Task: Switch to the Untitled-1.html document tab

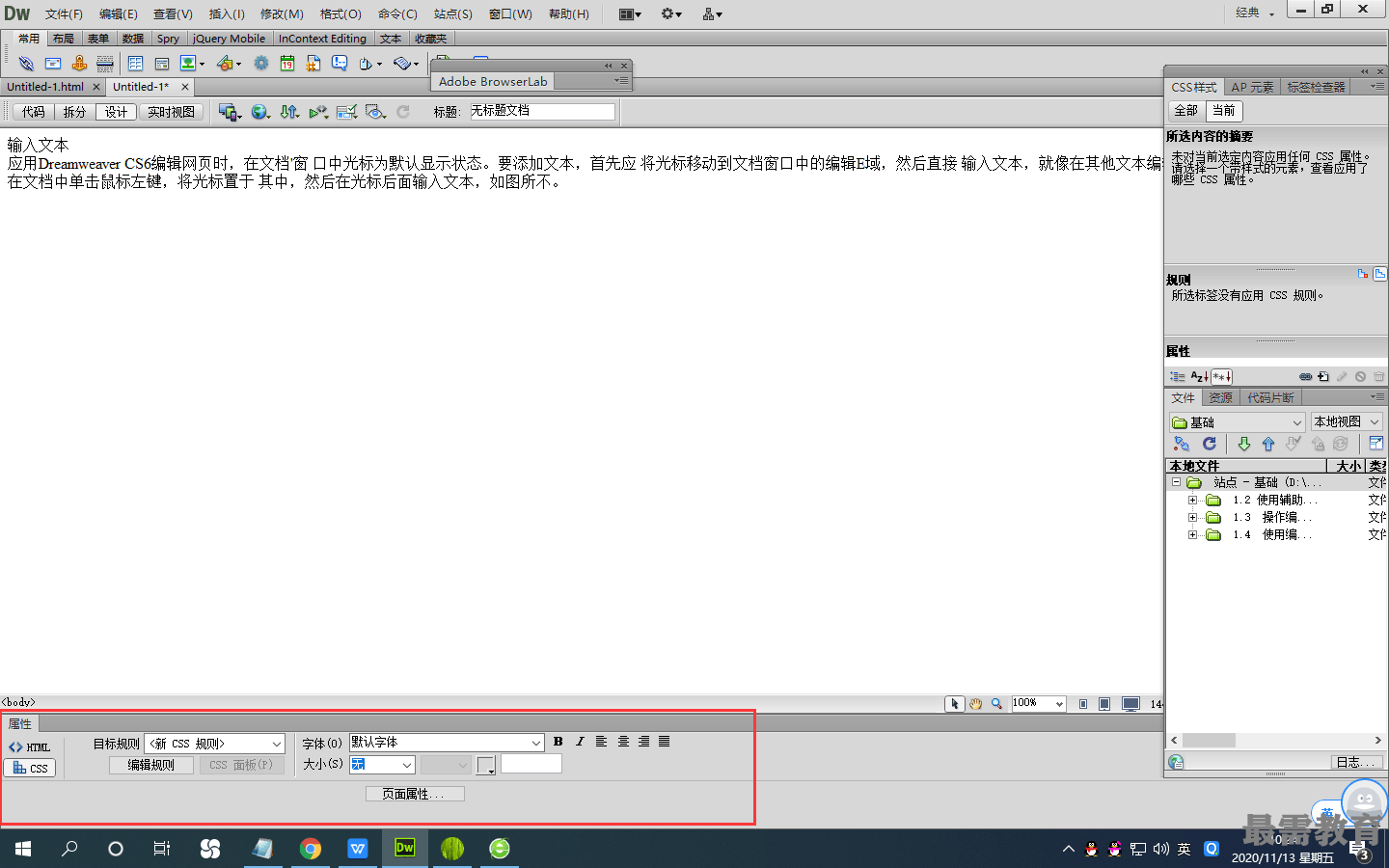Action: coord(45,87)
